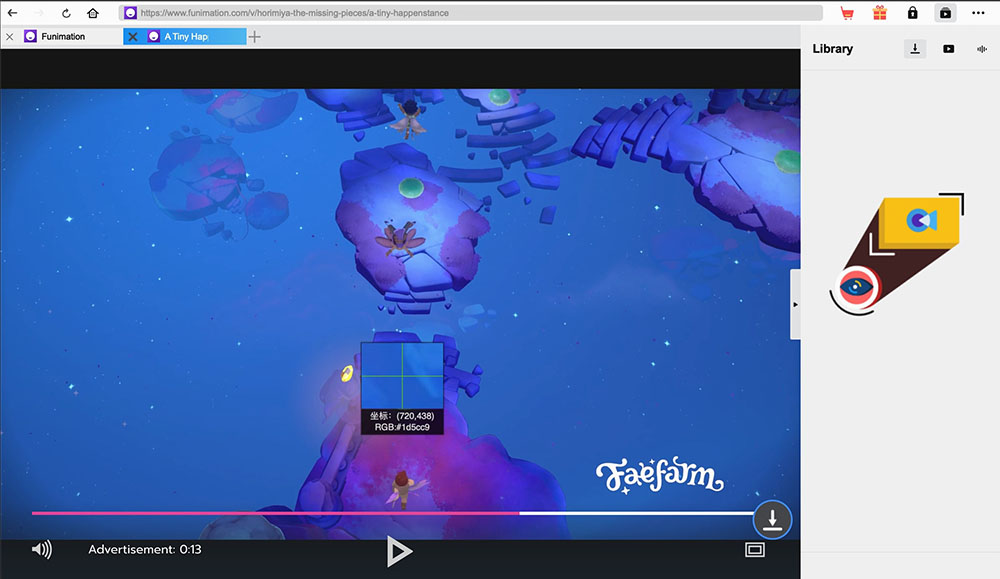Click the round blue download button
Viewport: 1000px width, 579px height.
(772, 520)
